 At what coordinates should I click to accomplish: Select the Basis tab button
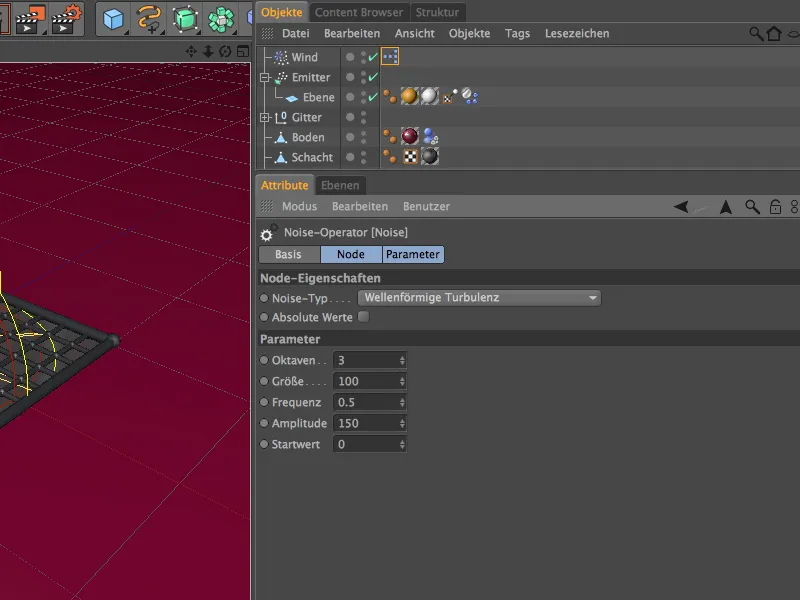click(x=289, y=254)
